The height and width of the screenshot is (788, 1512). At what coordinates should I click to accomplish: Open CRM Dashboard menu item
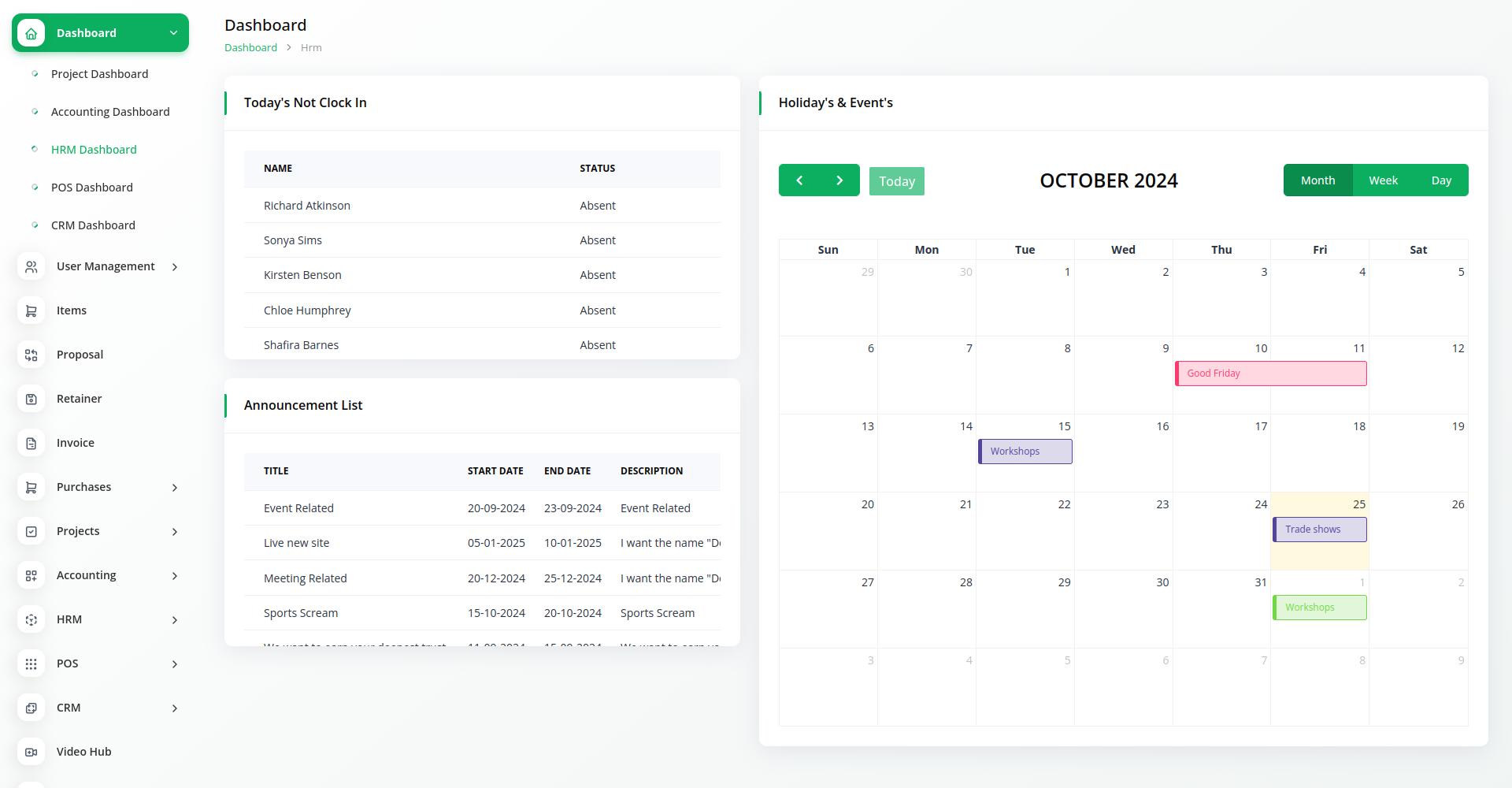[93, 225]
